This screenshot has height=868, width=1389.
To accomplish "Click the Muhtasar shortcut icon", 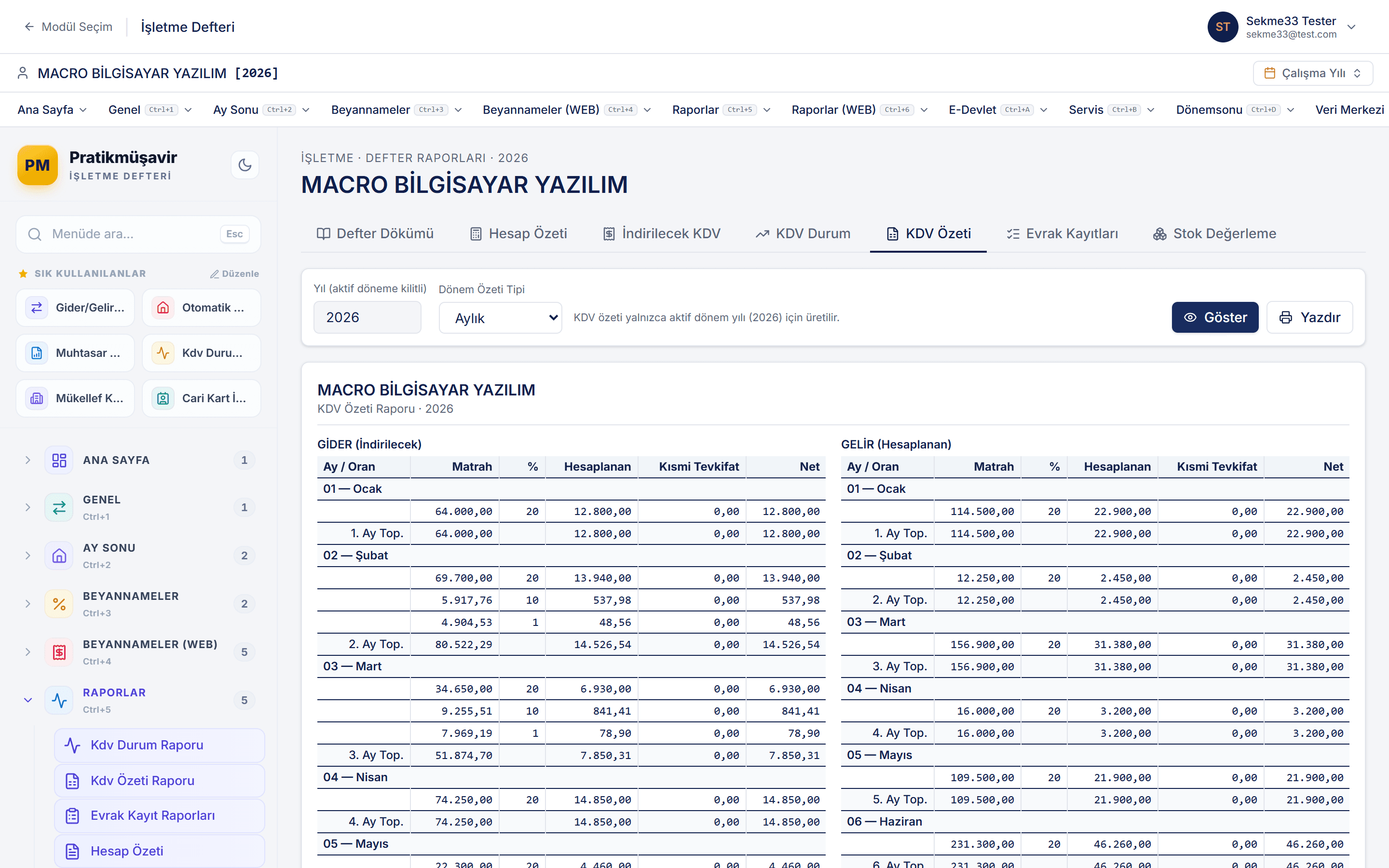I will pyautogui.click(x=37, y=353).
